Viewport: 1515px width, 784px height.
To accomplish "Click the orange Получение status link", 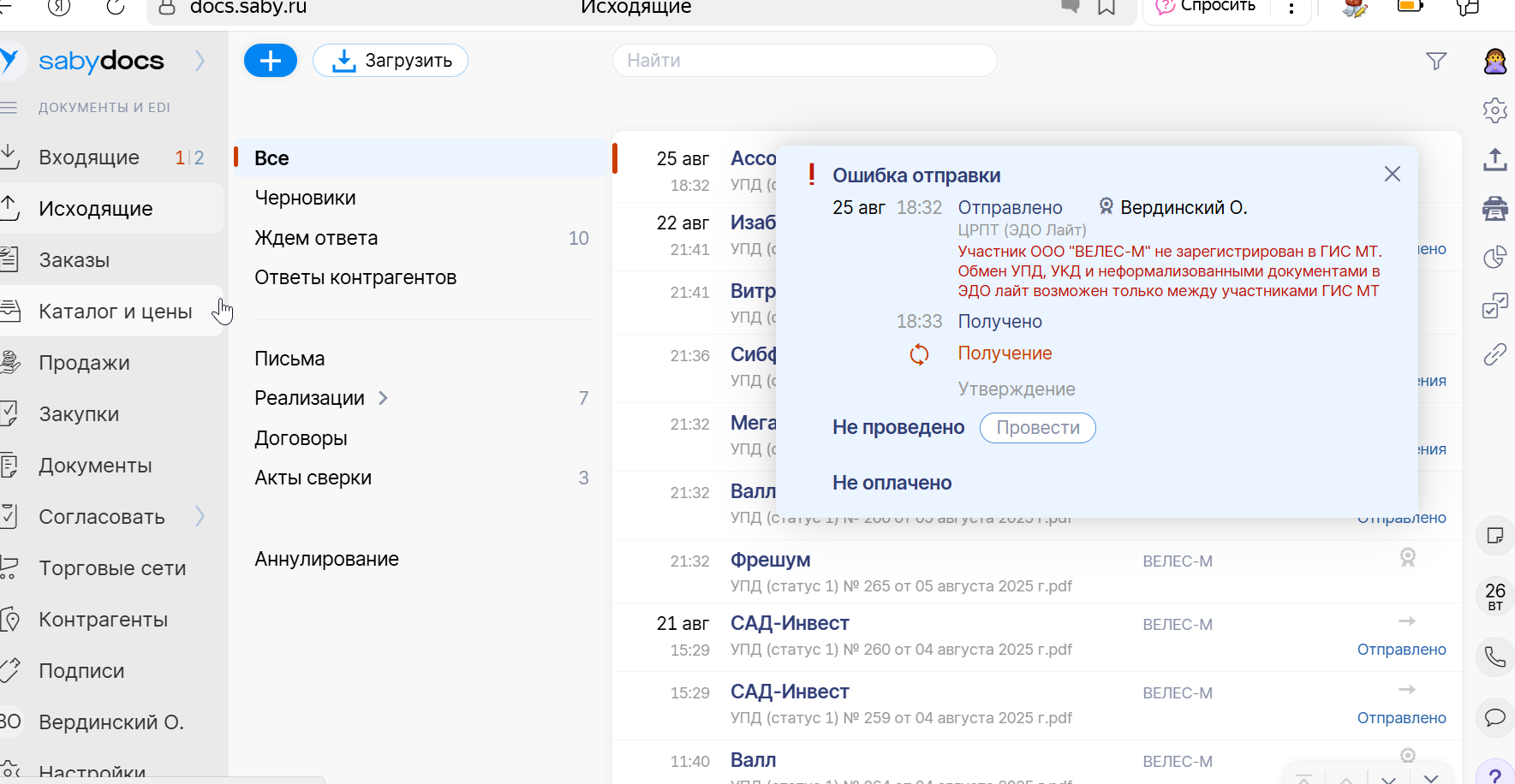I will pos(1005,353).
